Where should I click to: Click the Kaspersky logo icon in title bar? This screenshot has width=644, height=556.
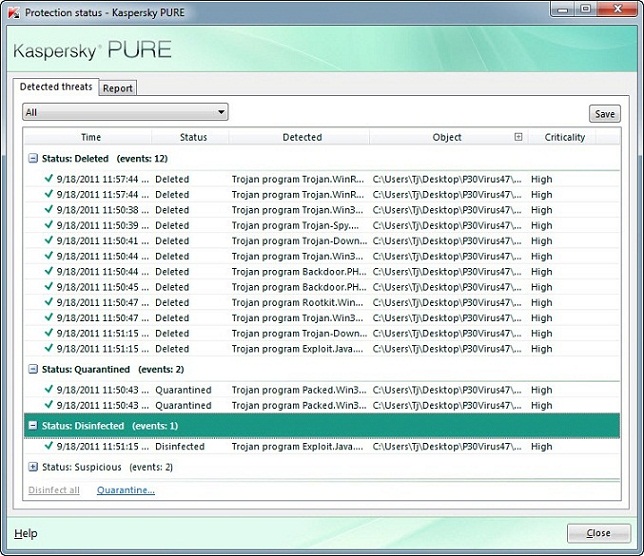coord(14,13)
